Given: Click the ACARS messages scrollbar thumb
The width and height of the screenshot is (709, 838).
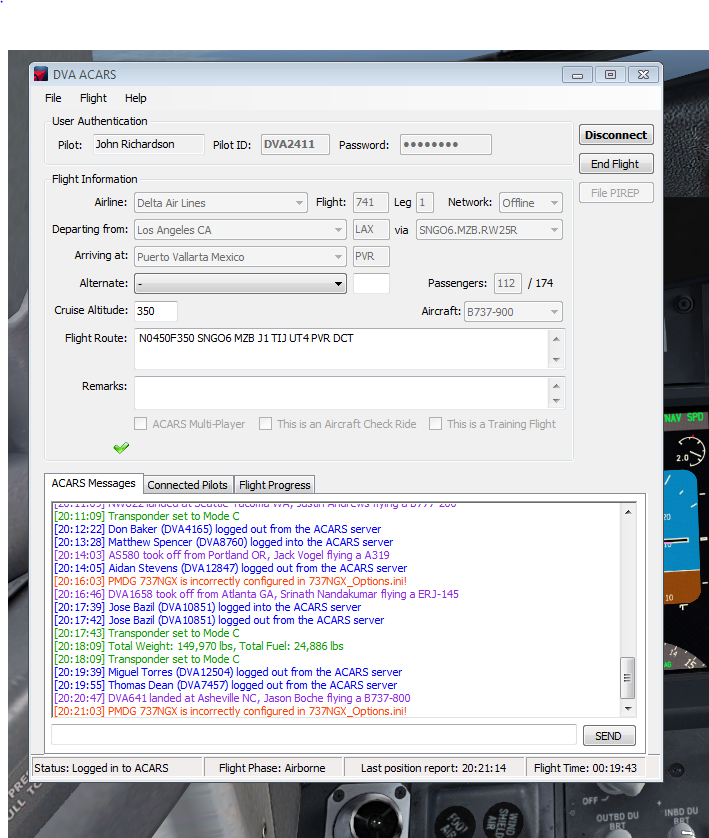Looking at the screenshot, I should [627, 678].
